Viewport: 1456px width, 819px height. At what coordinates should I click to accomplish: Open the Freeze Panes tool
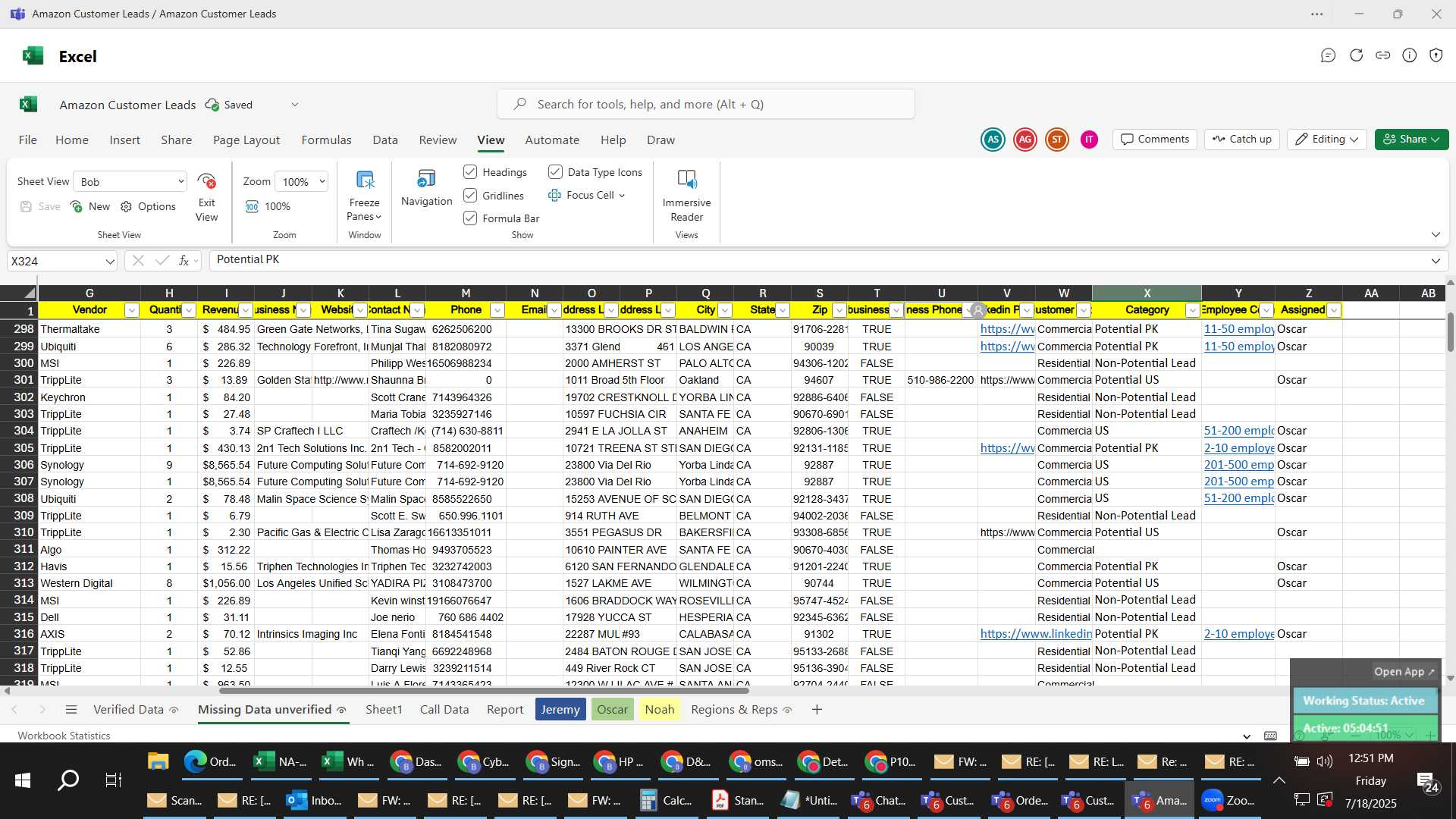[365, 196]
